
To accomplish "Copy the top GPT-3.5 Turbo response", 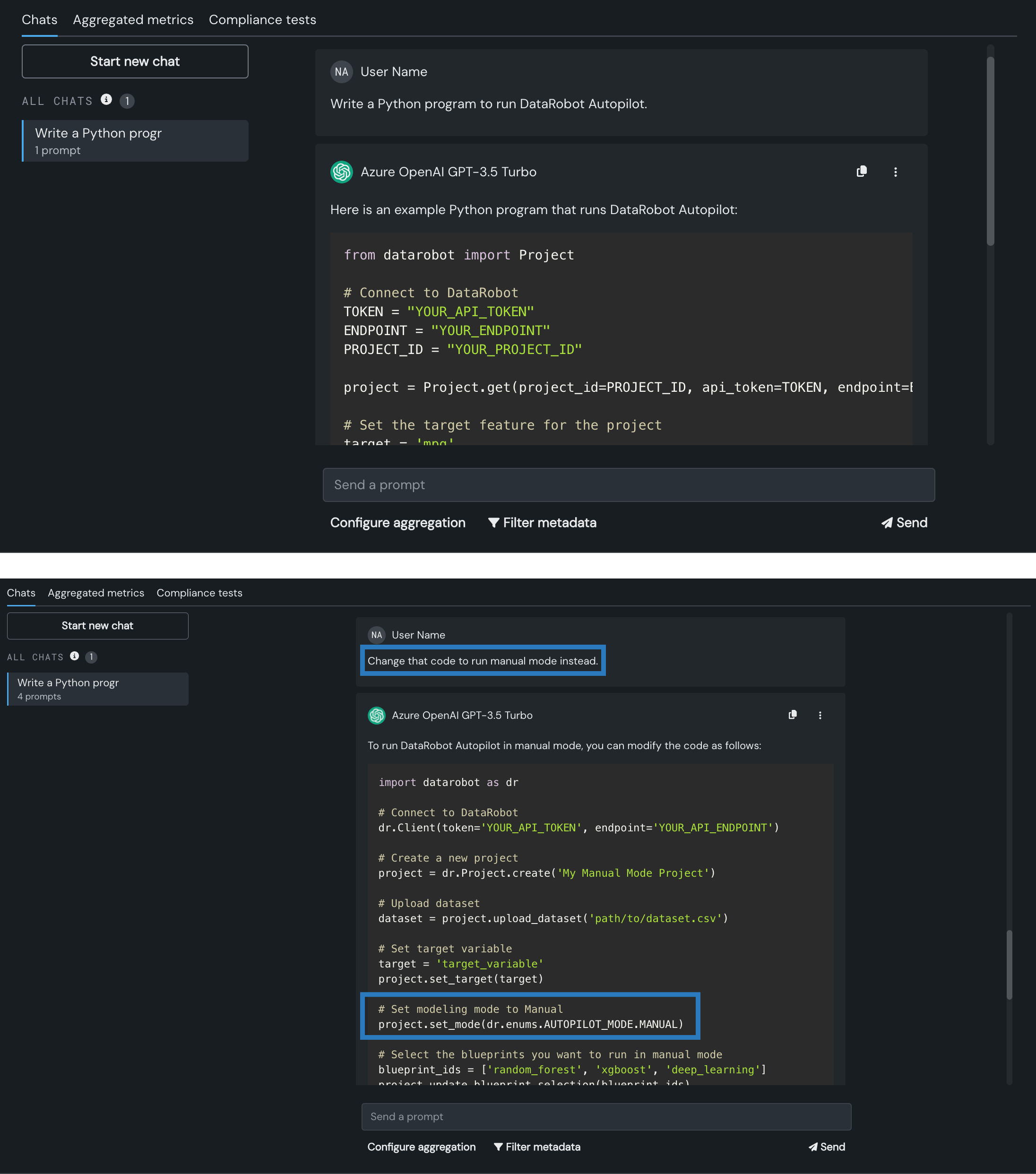I will pyautogui.click(x=862, y=172).
